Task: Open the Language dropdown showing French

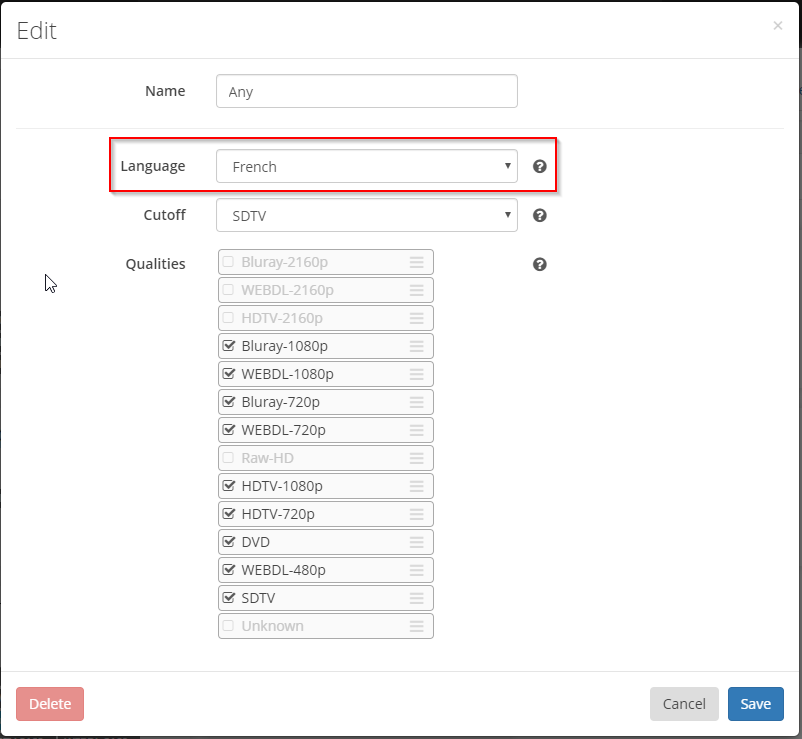Action: click(x=367, y=166)
